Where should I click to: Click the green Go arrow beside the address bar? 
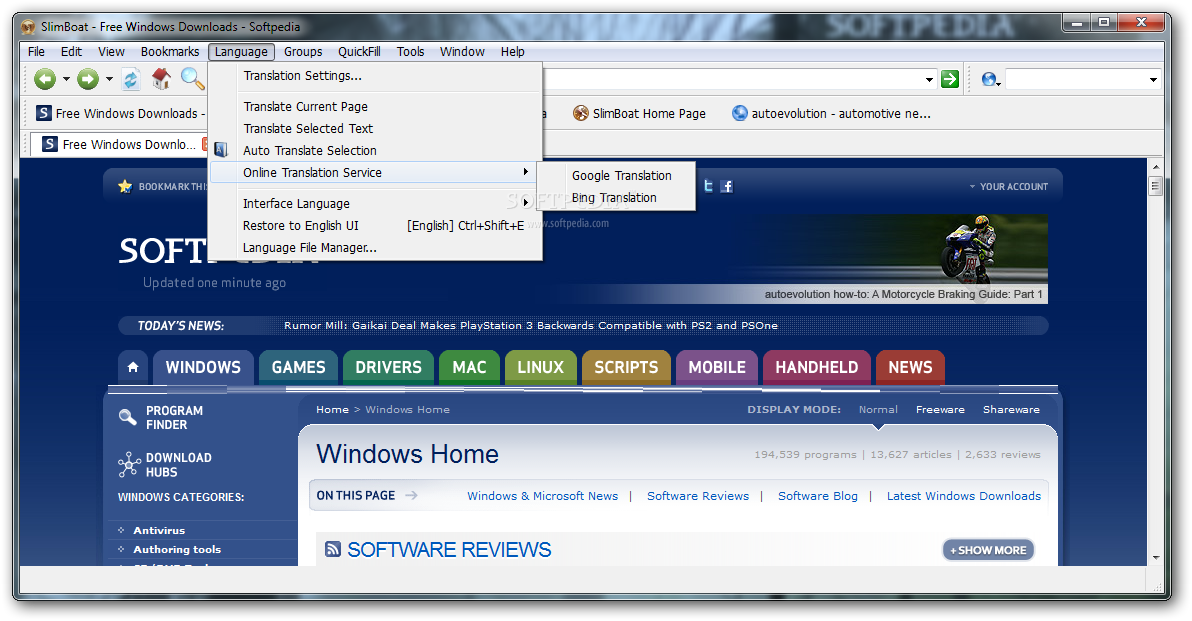tap(950, 79)
